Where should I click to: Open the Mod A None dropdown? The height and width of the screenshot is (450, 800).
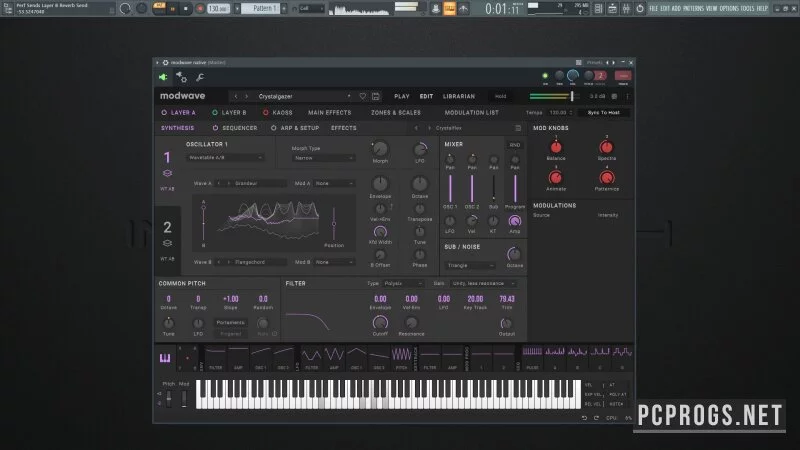point(334,183)
